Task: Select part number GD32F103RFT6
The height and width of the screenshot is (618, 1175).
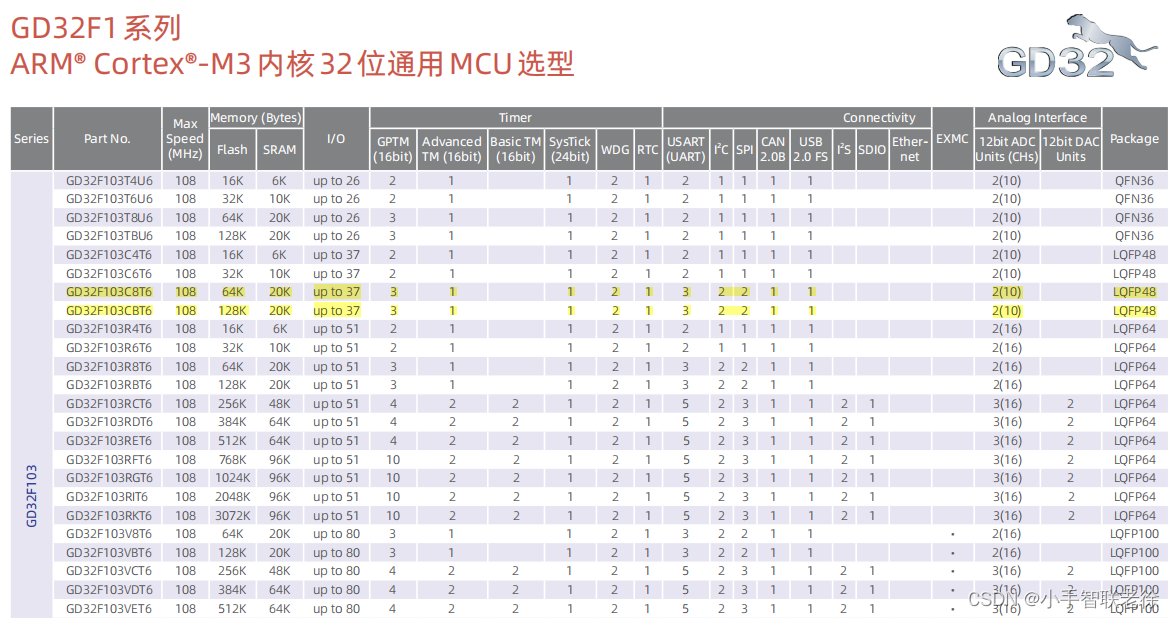Action: (x=109, y=459)
